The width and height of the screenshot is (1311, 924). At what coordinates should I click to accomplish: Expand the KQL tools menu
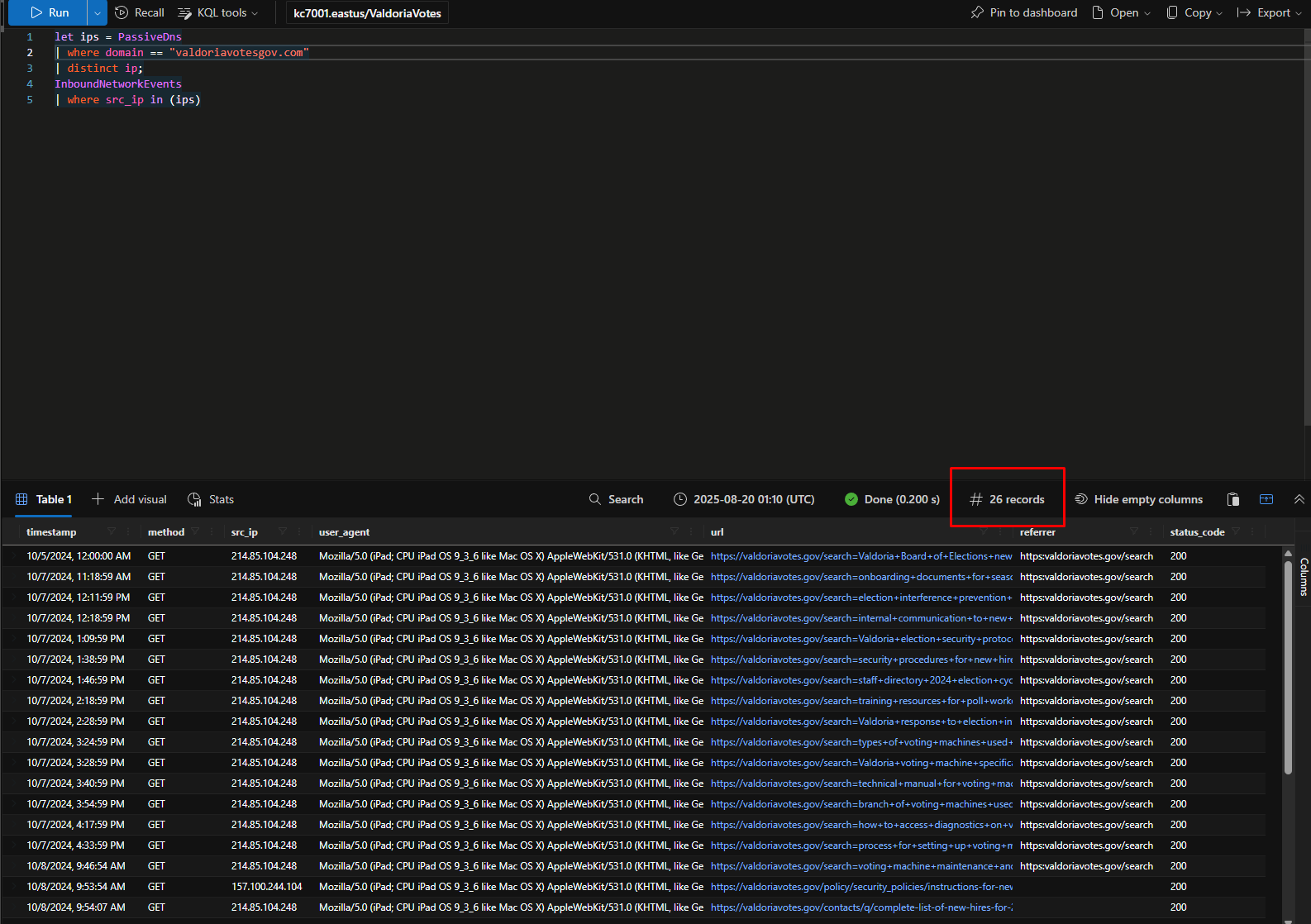[x=218, y=12]
